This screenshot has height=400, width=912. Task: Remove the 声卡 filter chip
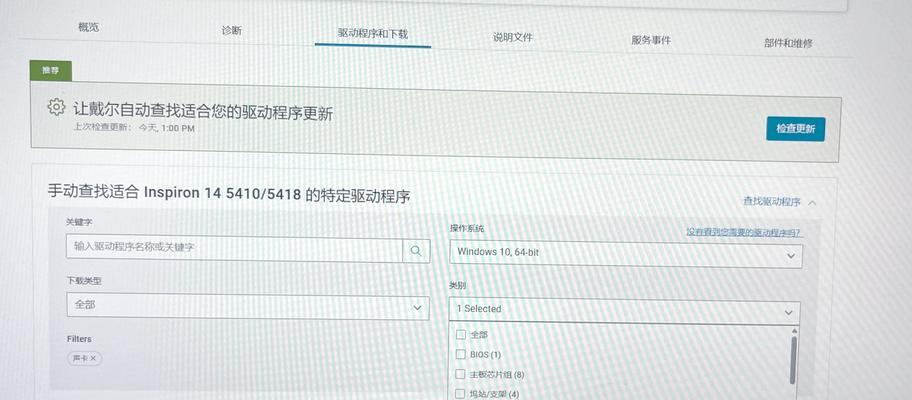[92, 358]
